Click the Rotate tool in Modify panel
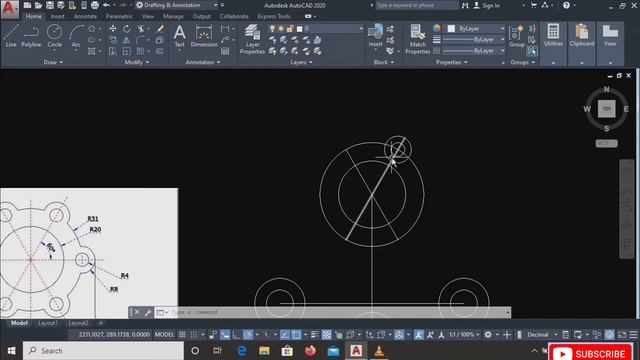 point(127,29)
